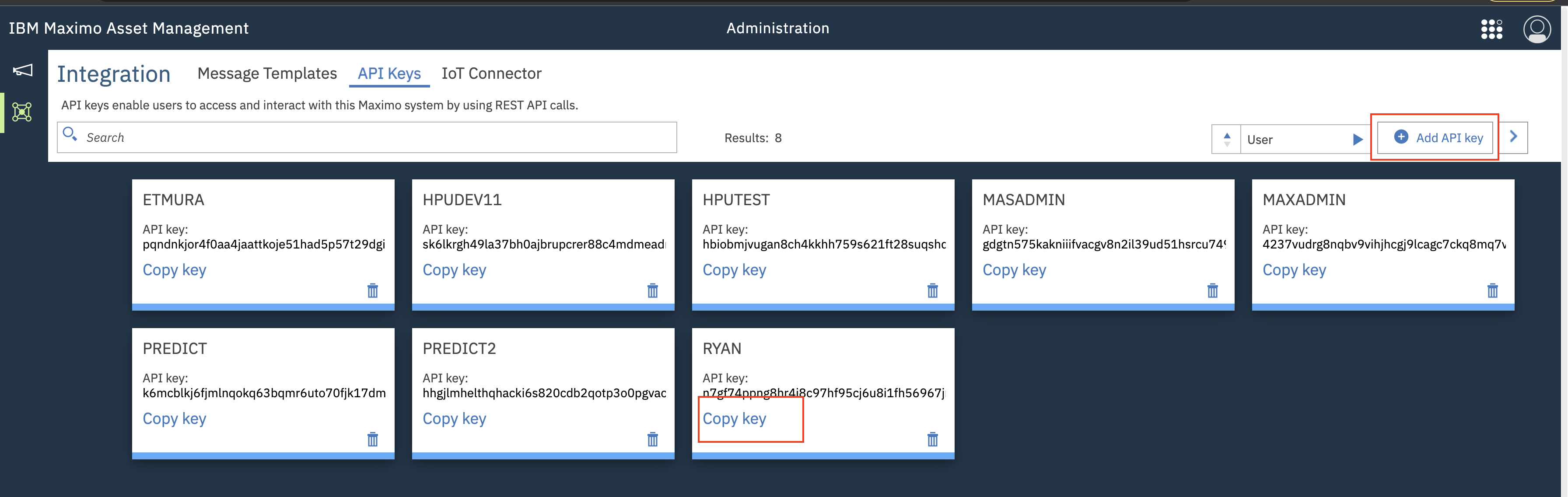Copy key for RYAN
This screenshot has height=497, width=1568.
(734, 418)
